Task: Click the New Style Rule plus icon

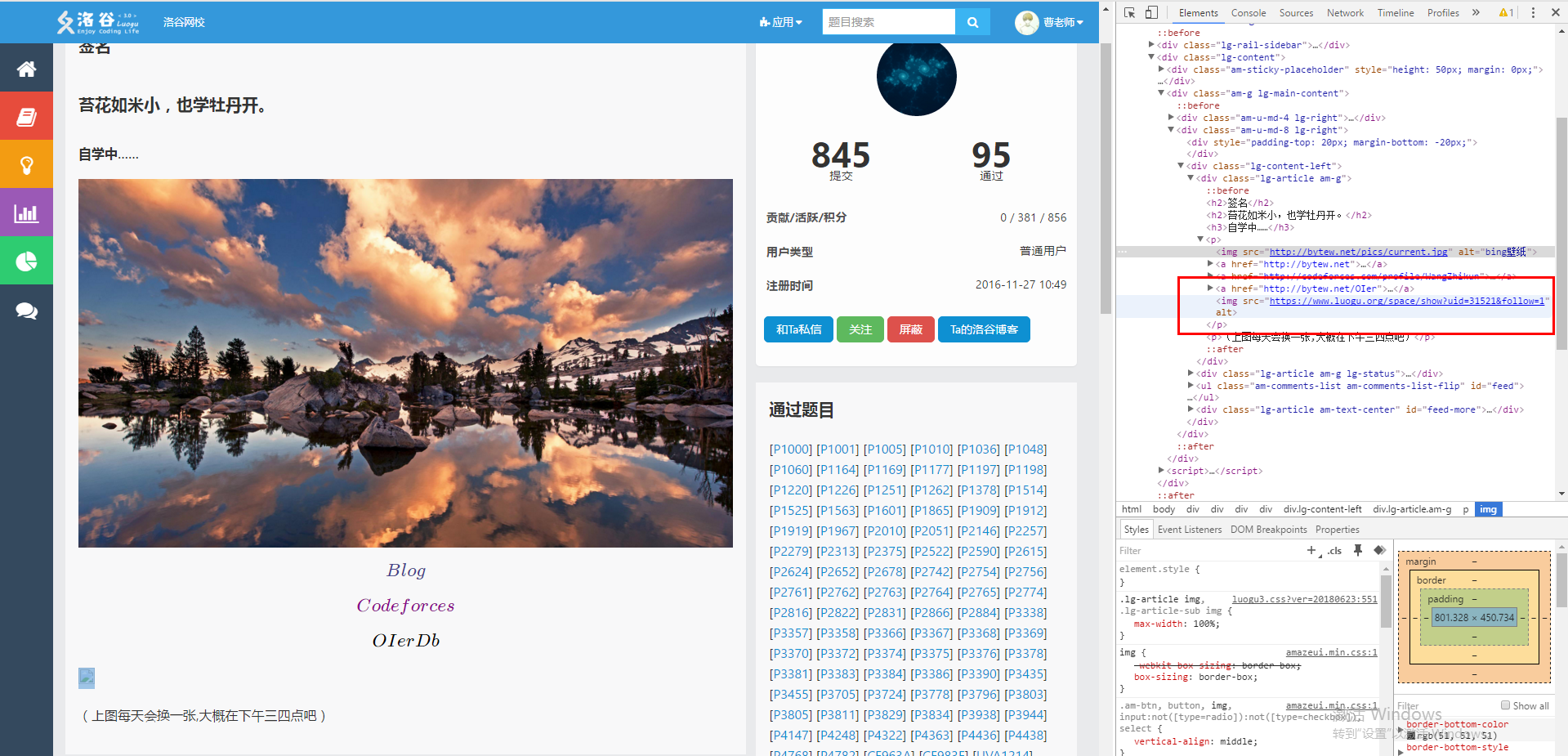Action: click(1312, 551)
